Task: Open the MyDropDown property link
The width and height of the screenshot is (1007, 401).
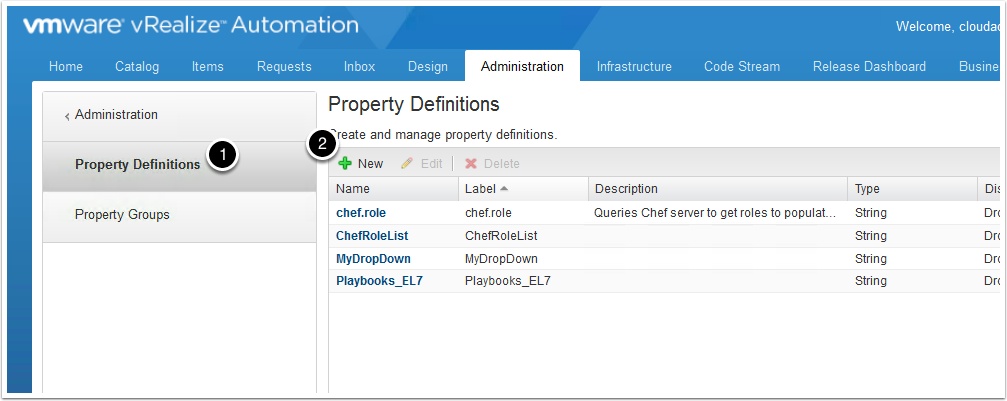Action: point(373,259)
